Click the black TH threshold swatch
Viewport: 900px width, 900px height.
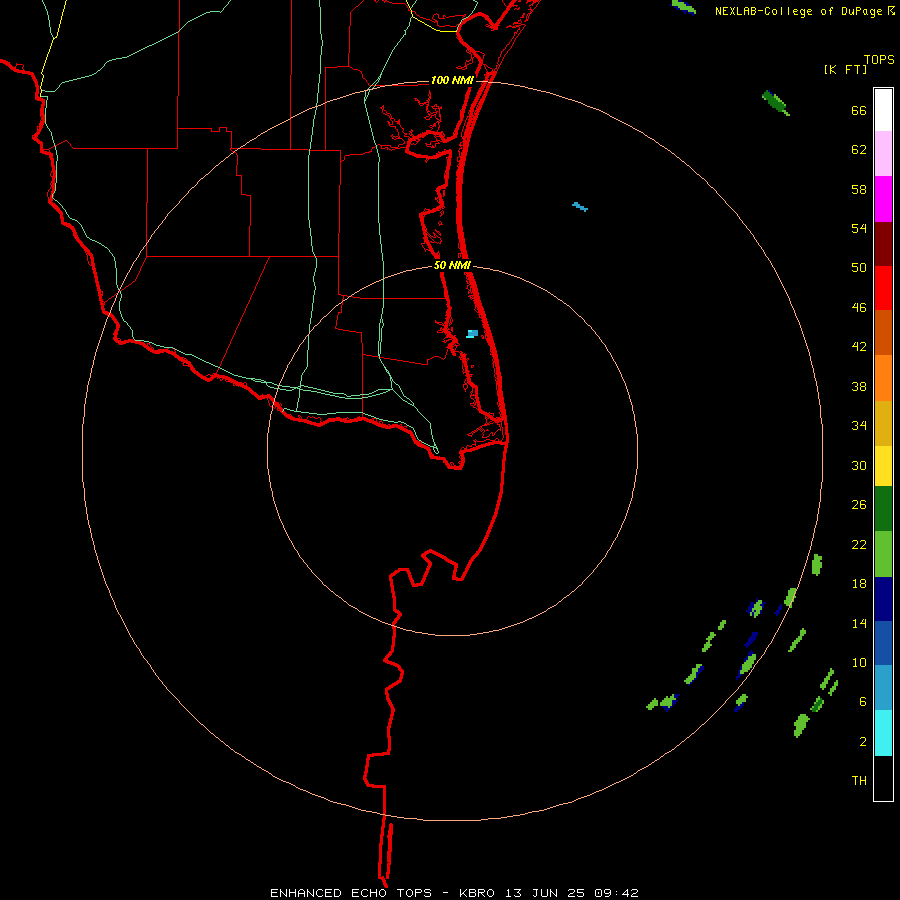pos(883,778)
